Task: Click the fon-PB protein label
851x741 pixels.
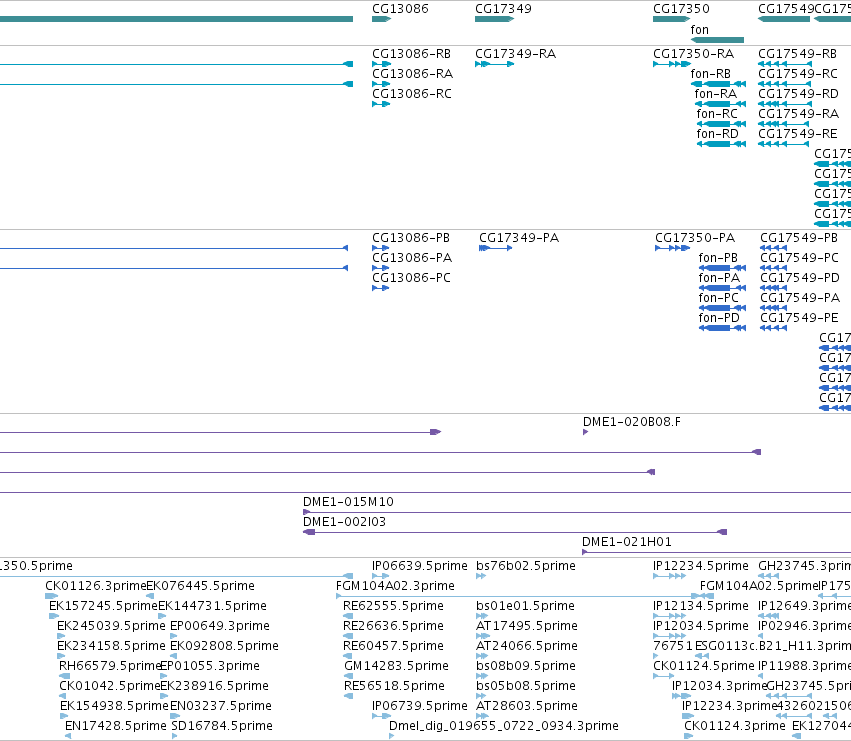Action: tap(718, 258)
